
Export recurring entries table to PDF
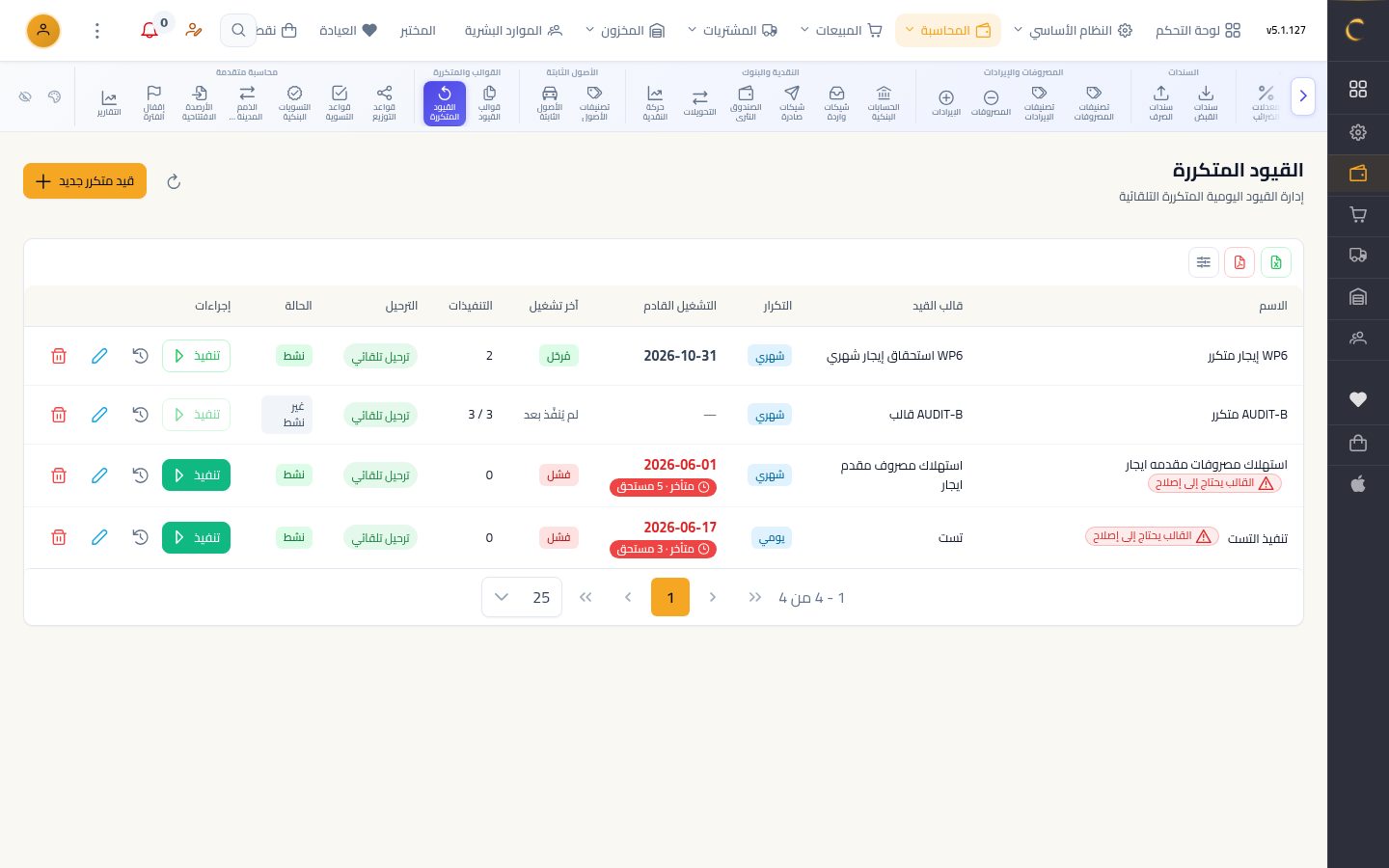pyautogui.click(x=1239, y=262)
